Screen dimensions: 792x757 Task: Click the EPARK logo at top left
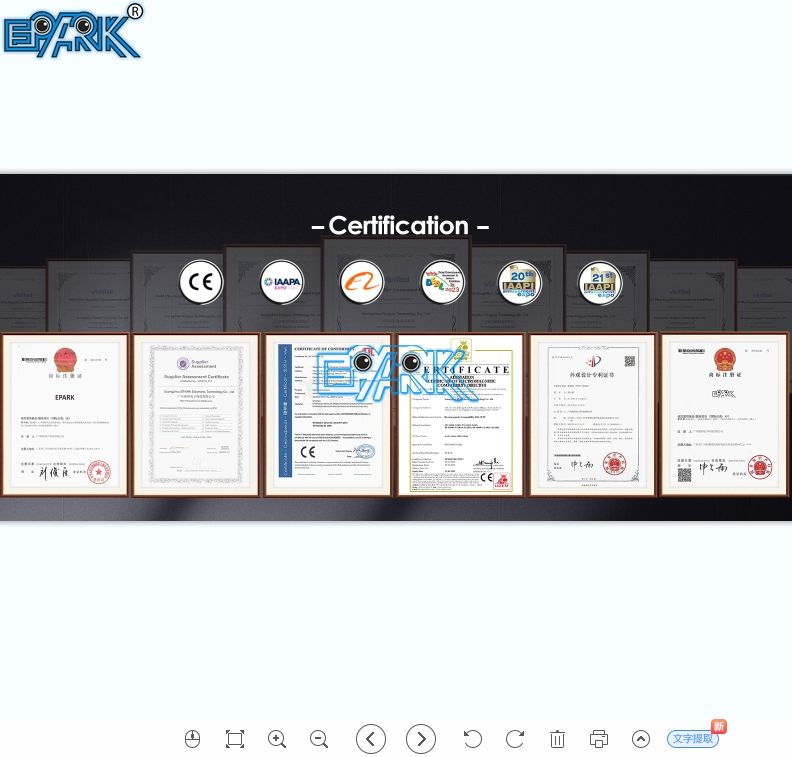click(x=73, y=32)
